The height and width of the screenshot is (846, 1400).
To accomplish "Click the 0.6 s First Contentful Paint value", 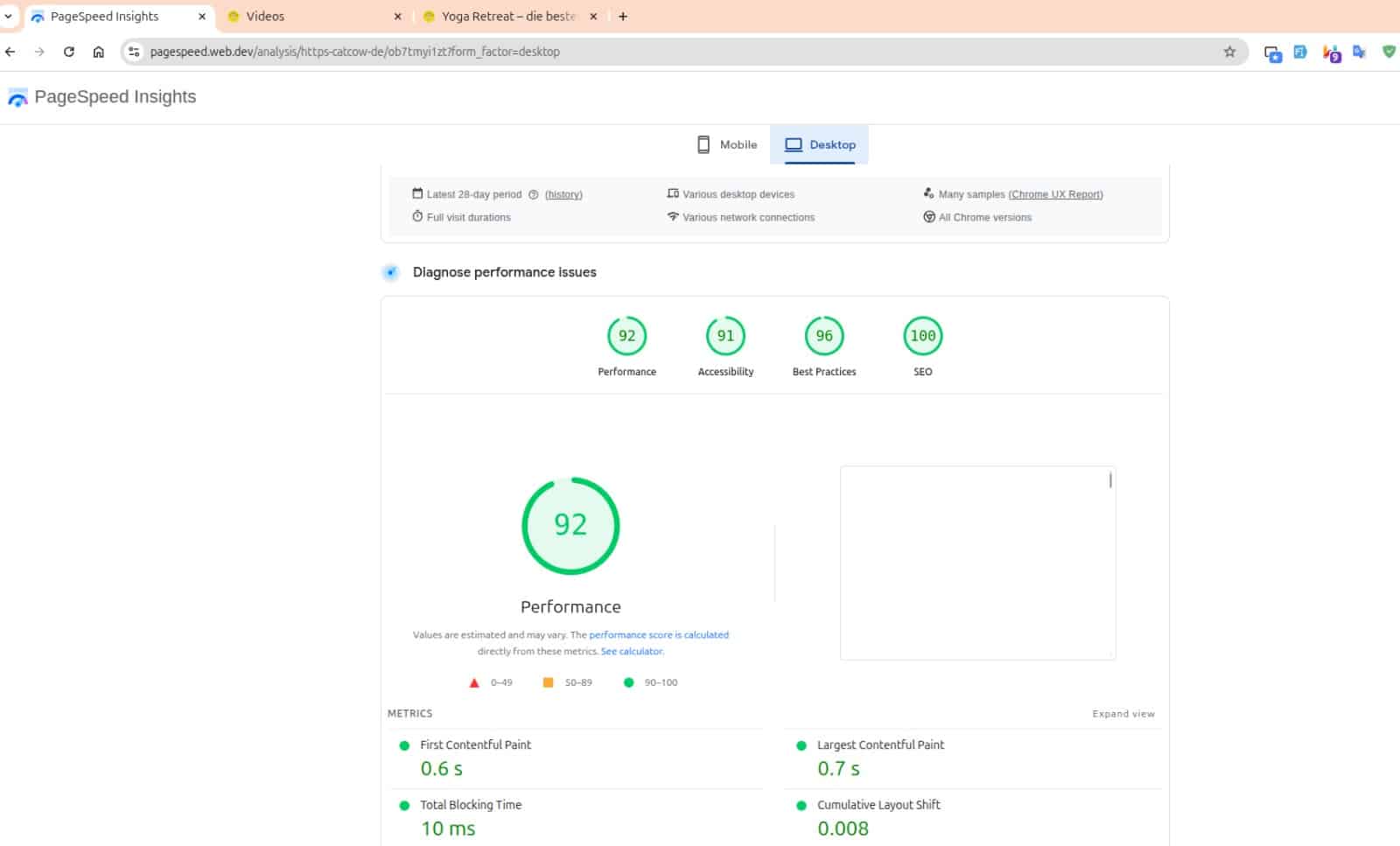I will pos(442,769).
